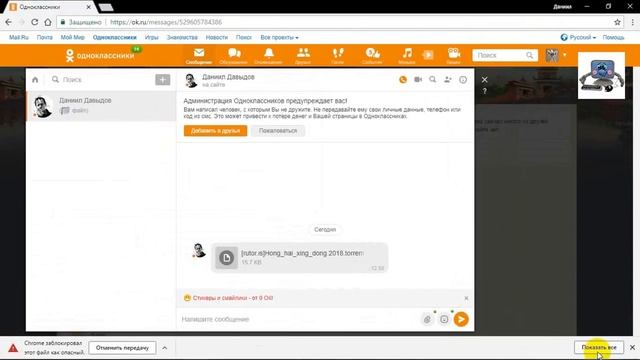Click the browser address bar URL
Viewport: 640px width, 360px height.
(166, 22)
